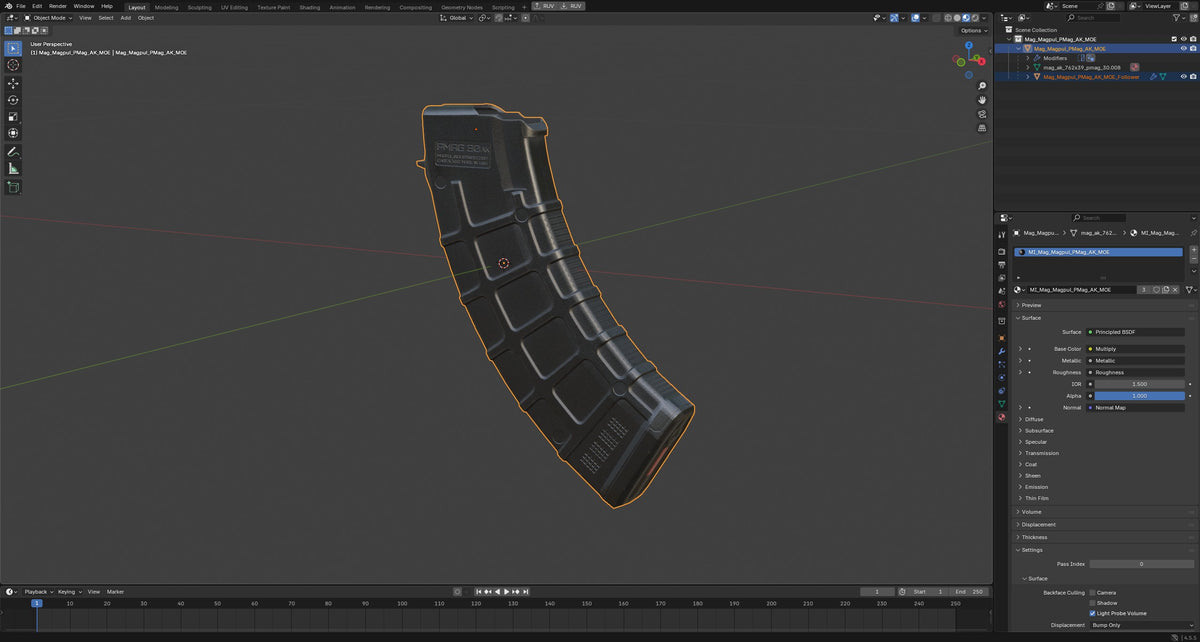Open the Material properties tab

click(x=1001, y=417)
